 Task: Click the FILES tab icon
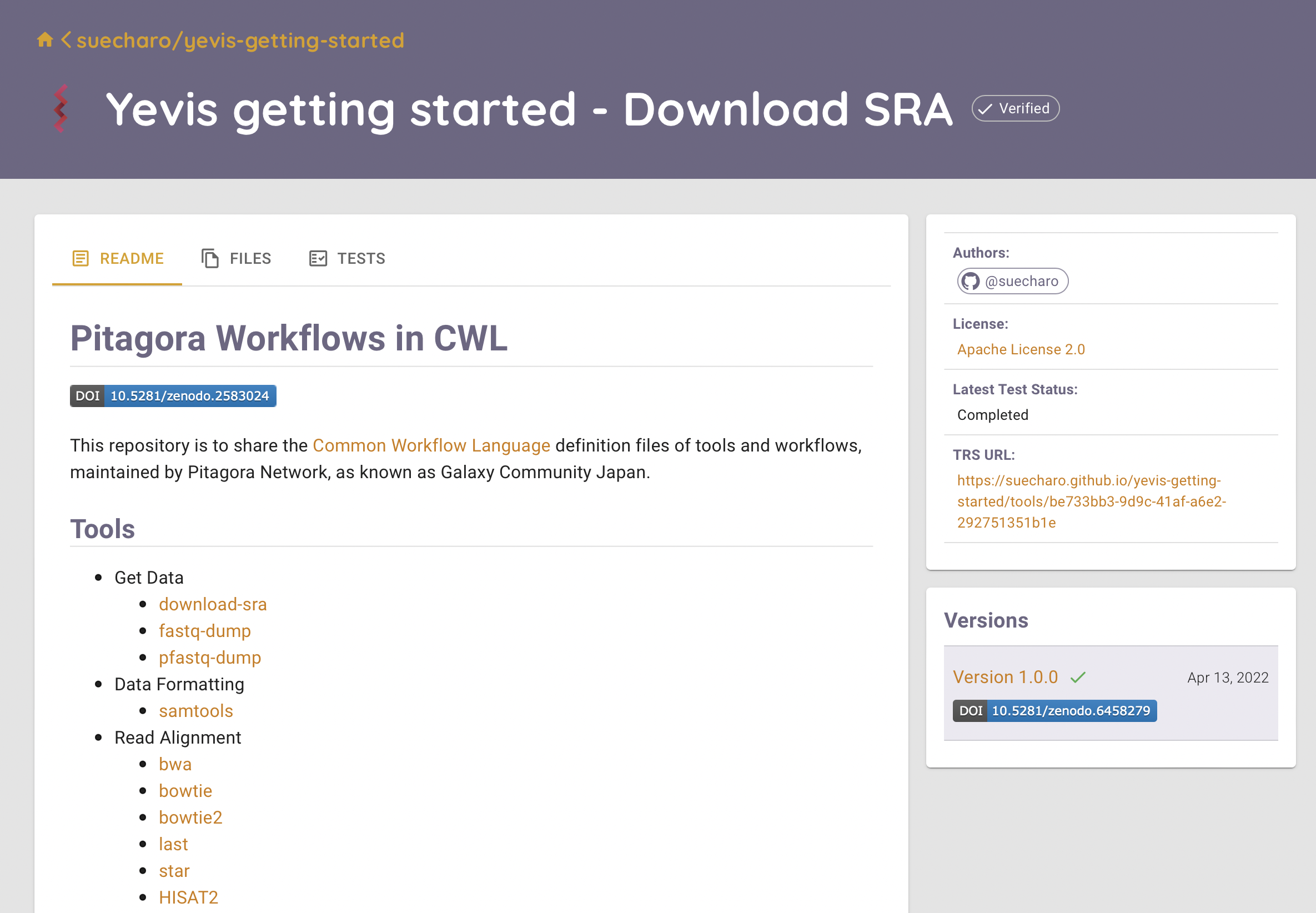coord(210,259)
